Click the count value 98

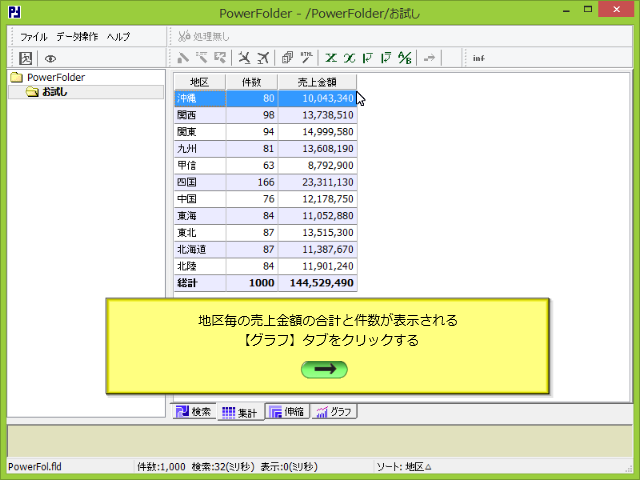[252, 115]
